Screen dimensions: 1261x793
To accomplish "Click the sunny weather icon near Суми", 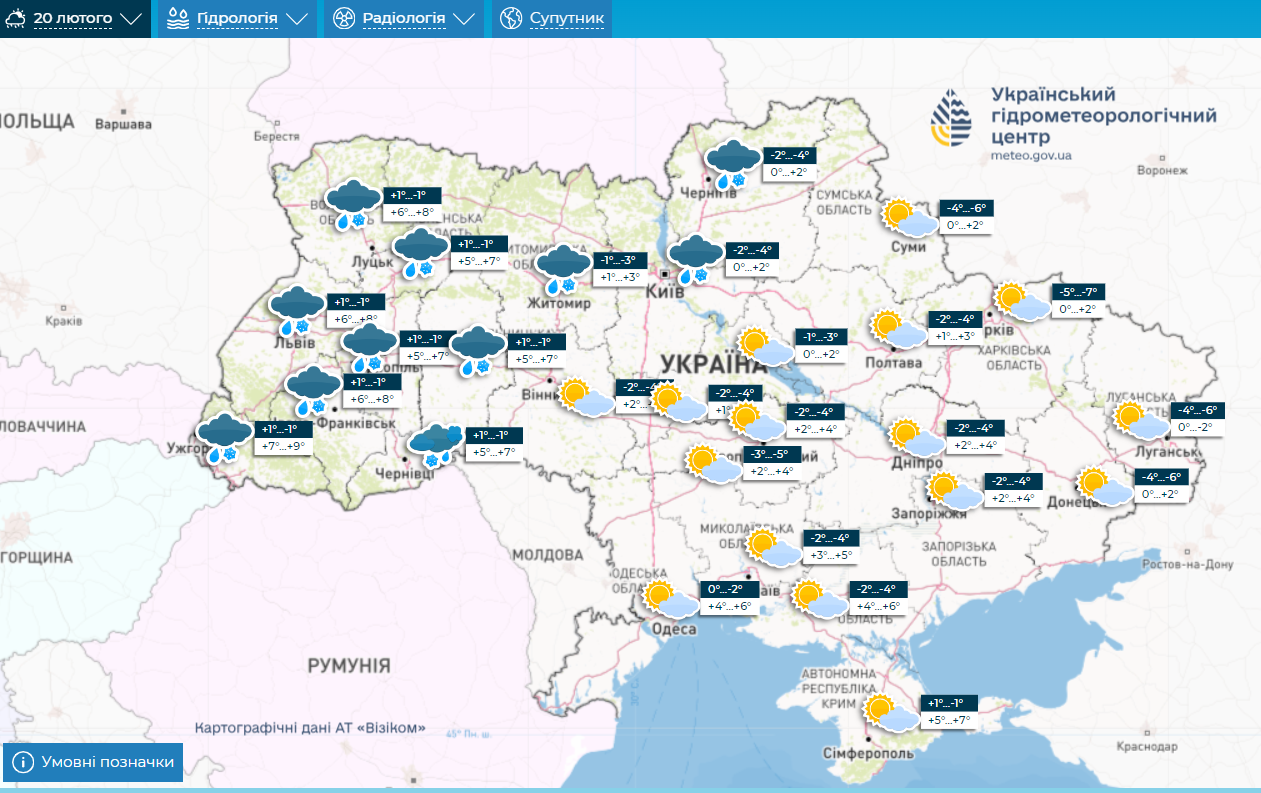I will pos(906,216).
